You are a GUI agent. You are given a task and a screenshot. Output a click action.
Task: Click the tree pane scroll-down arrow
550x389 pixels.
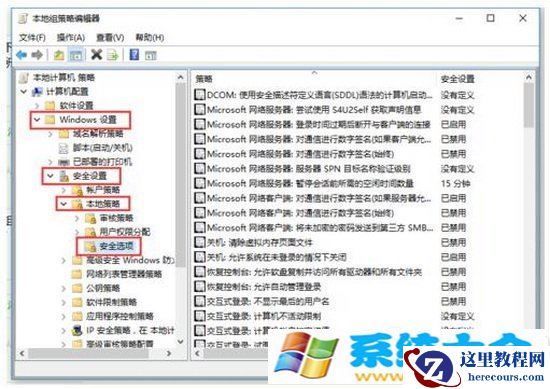point(181,342)
